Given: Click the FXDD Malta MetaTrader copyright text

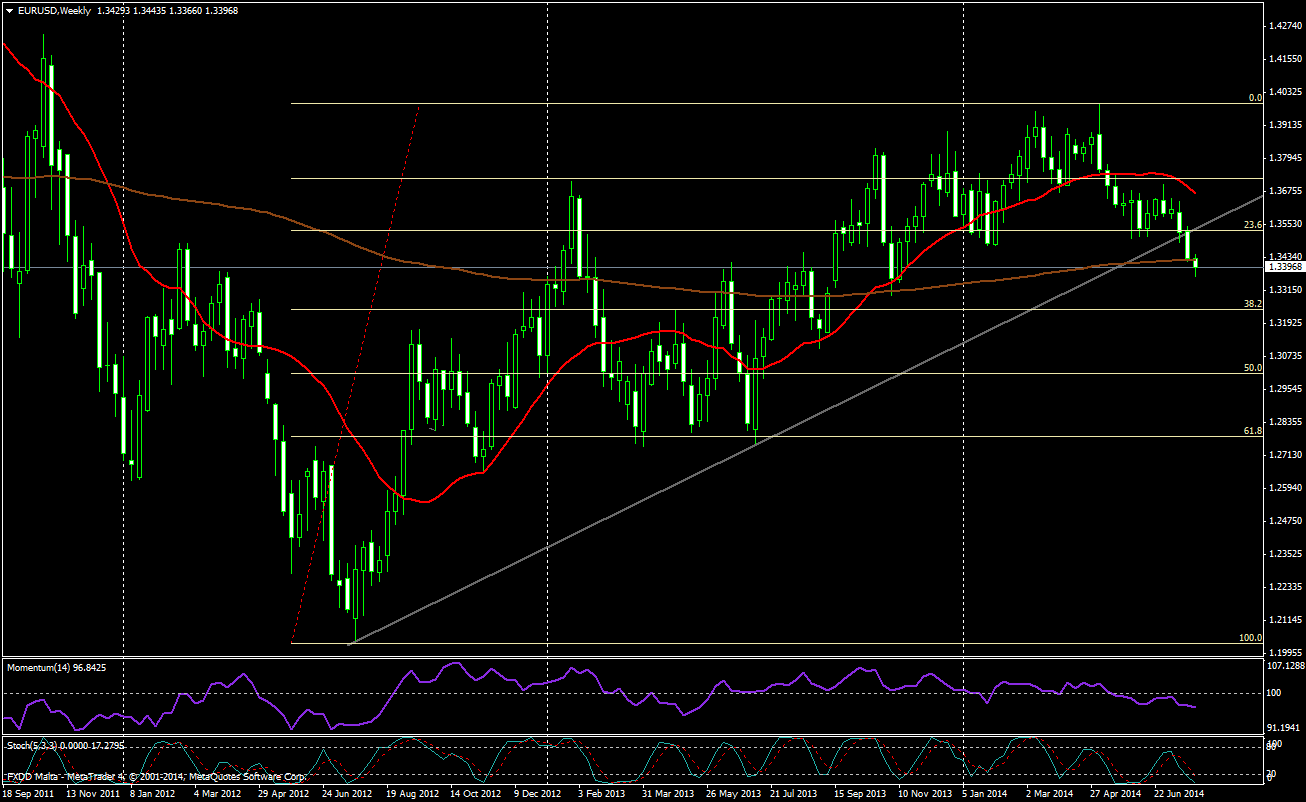Looking at the screenshot, I should click(x=155, y=776).
